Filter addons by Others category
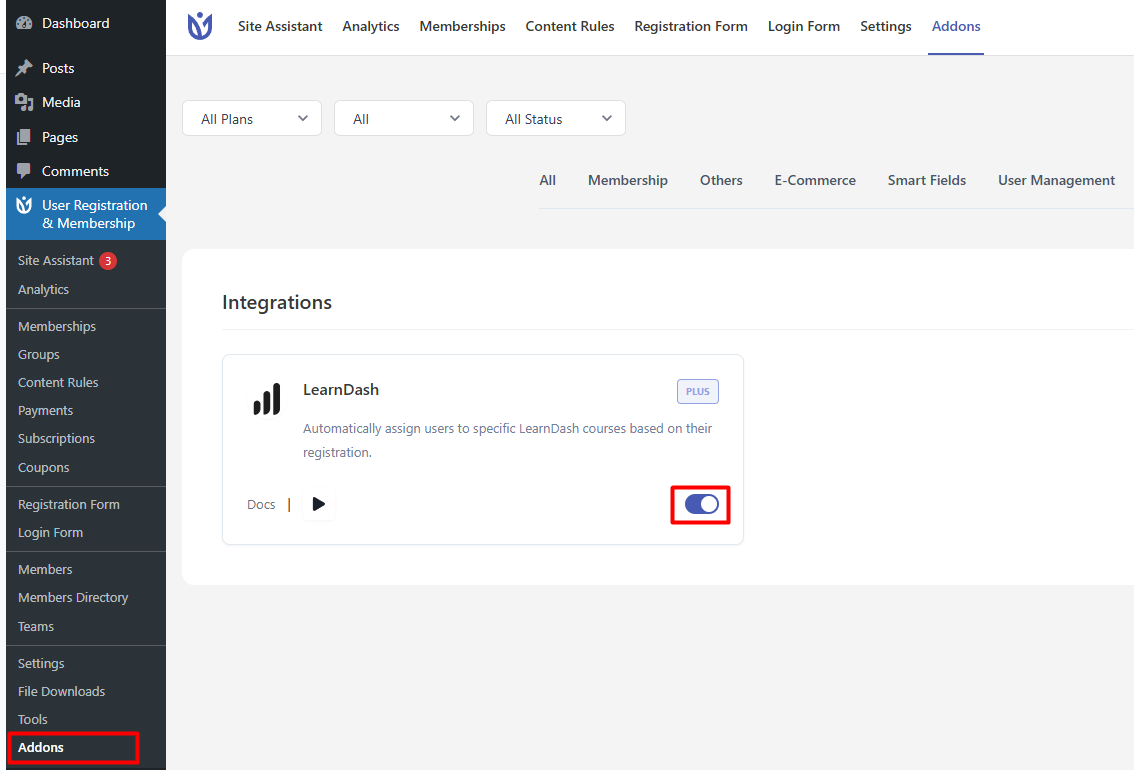 pyautogui.click(x=721, y=180)
